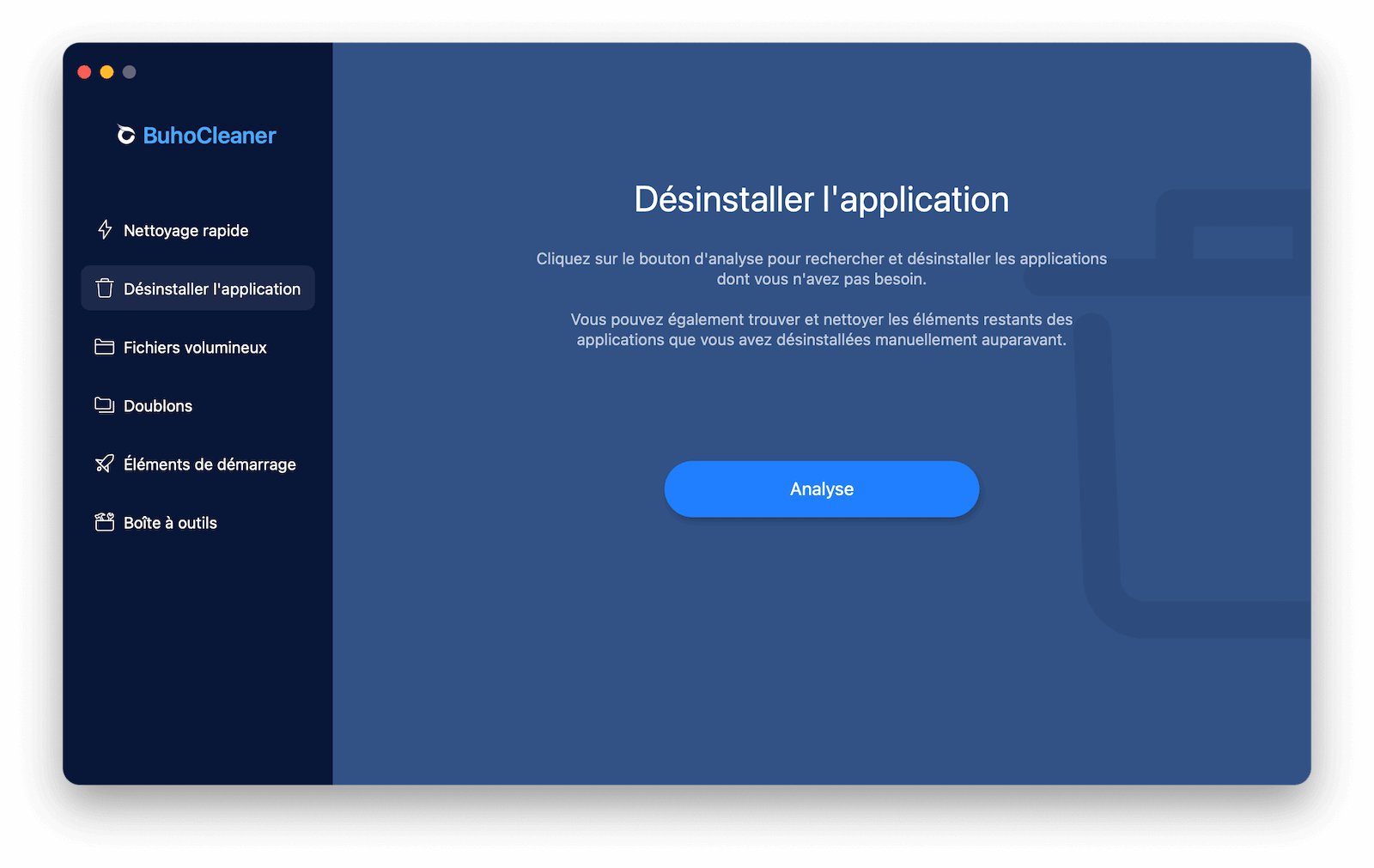This screenshot has height=868, width=1374.
Task: Click the toolbox icon for Boîte à outils
Action: (105, 522)
